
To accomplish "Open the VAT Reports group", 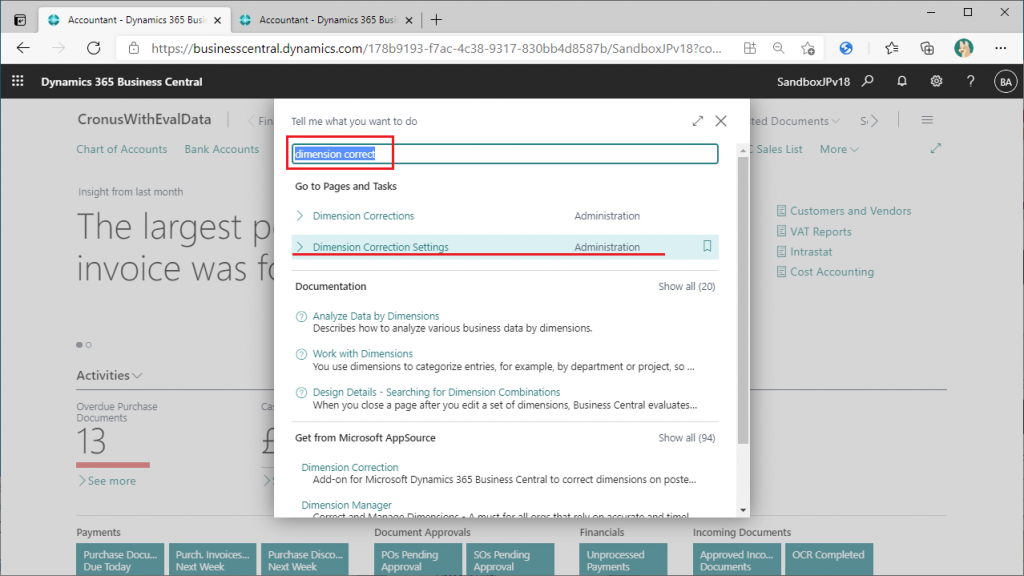I will click(820, 231).
